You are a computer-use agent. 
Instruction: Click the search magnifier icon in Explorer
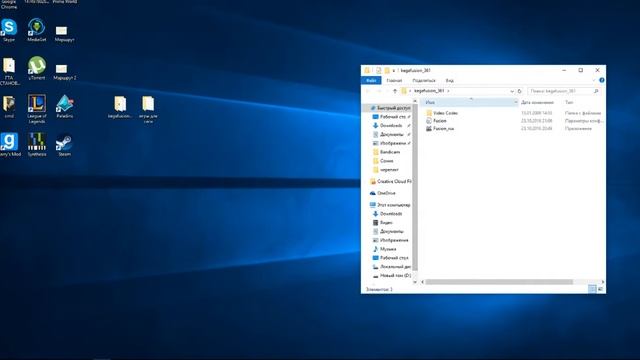[x=596, y=91]
